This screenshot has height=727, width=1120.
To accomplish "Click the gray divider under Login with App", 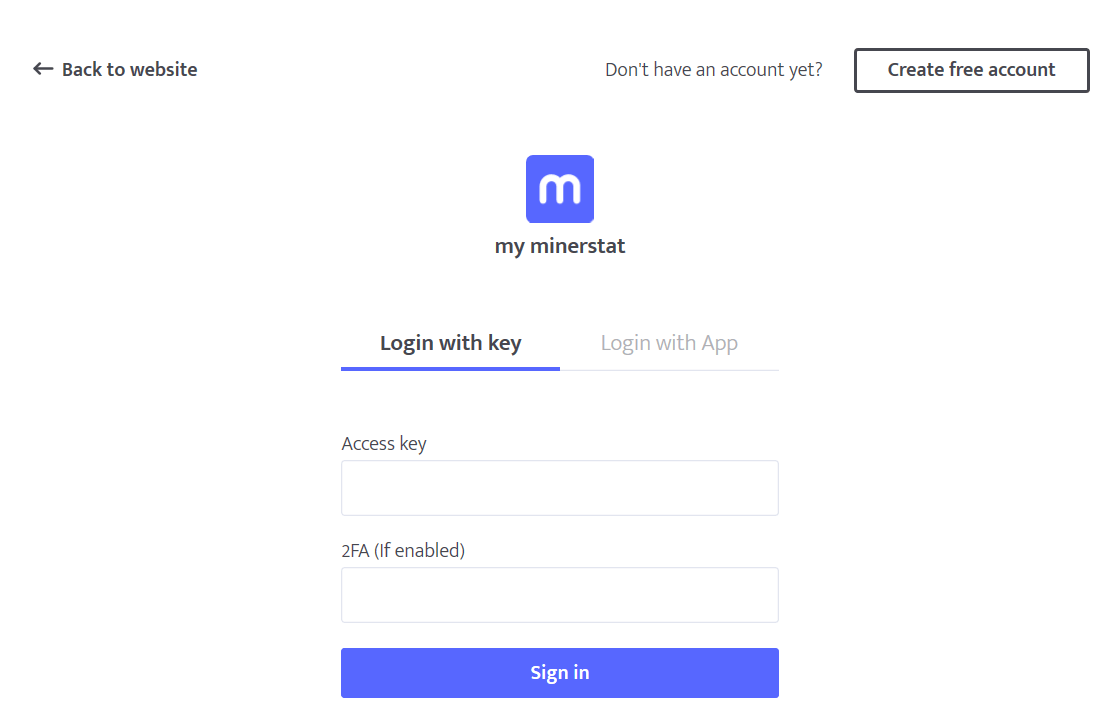I will pyautogui.click(x=669, y=370).
